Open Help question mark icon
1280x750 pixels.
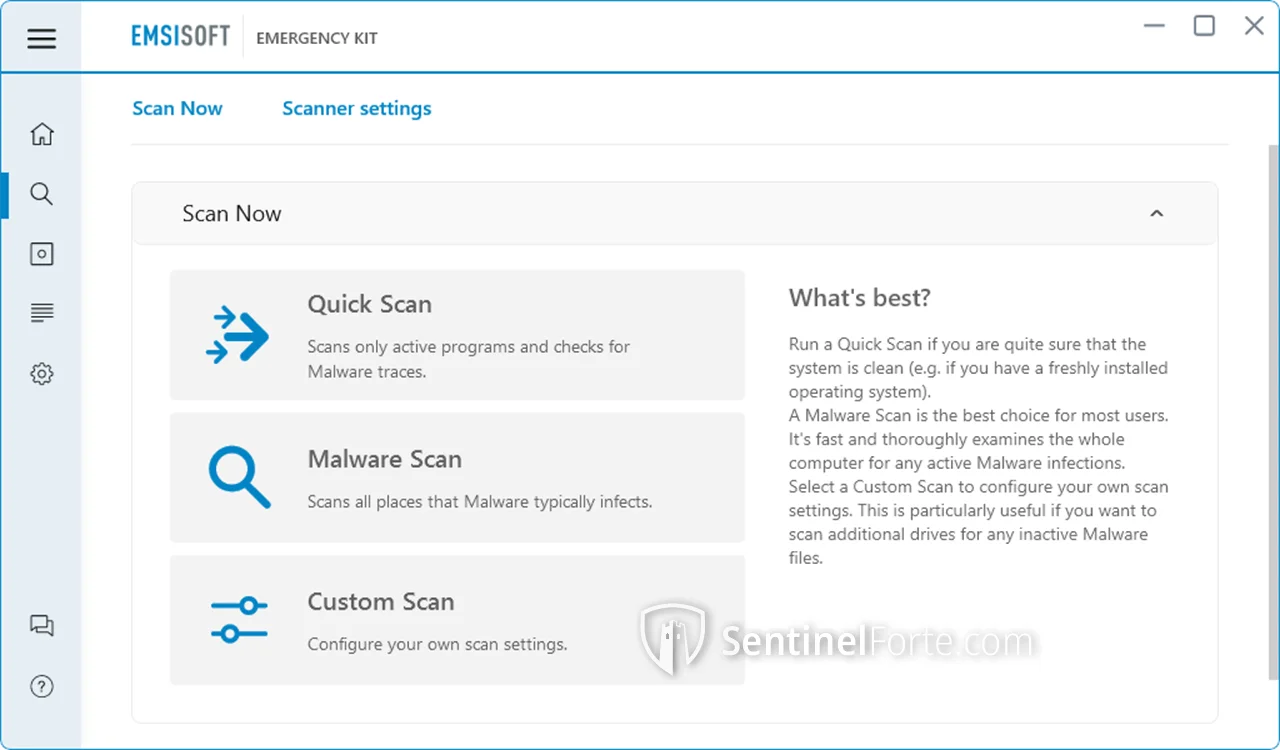(x=41, y=687)
